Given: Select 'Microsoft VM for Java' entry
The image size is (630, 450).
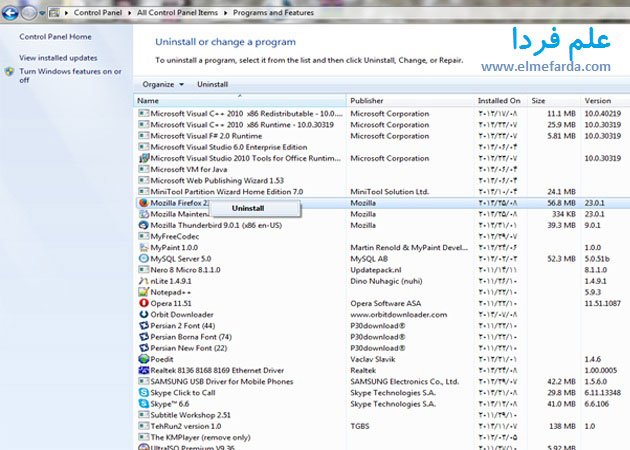Looking at the screenshot, I should click(x=188, y=170).
